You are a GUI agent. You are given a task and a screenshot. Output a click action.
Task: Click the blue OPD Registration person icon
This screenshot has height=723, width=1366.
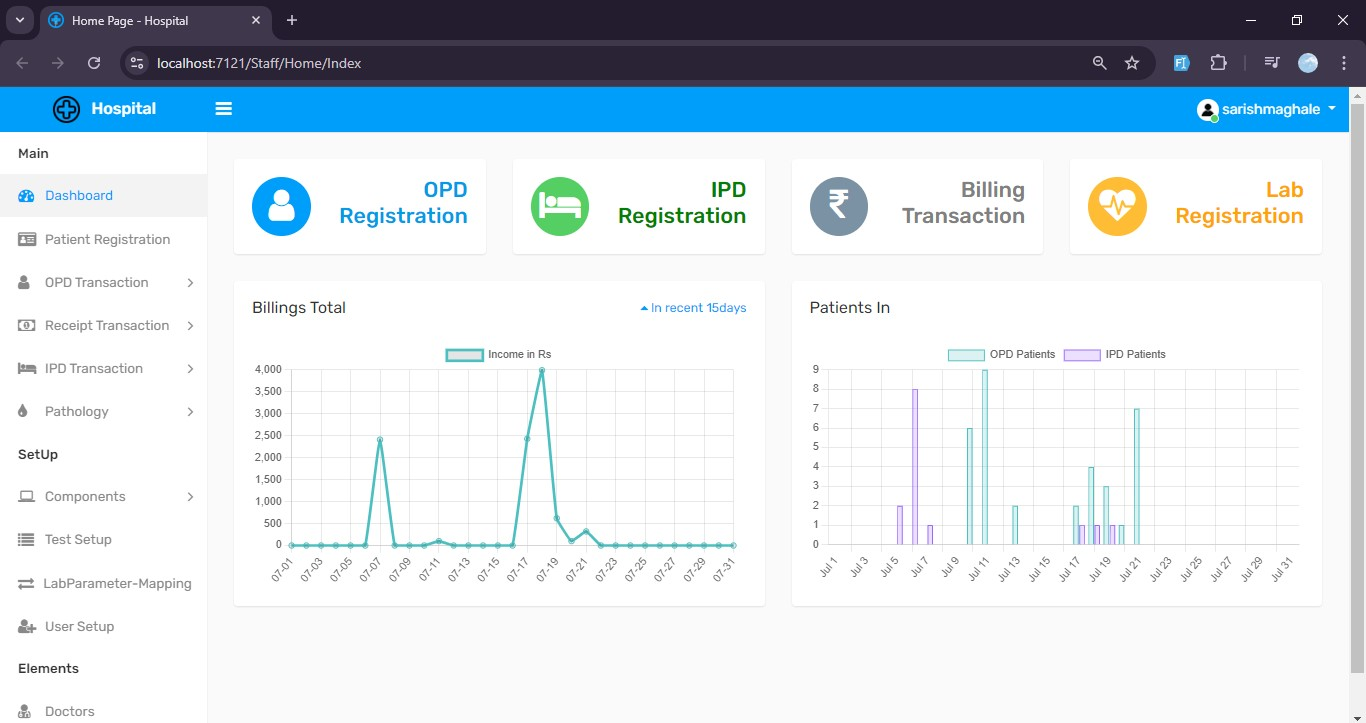click(x=281, y=206)
